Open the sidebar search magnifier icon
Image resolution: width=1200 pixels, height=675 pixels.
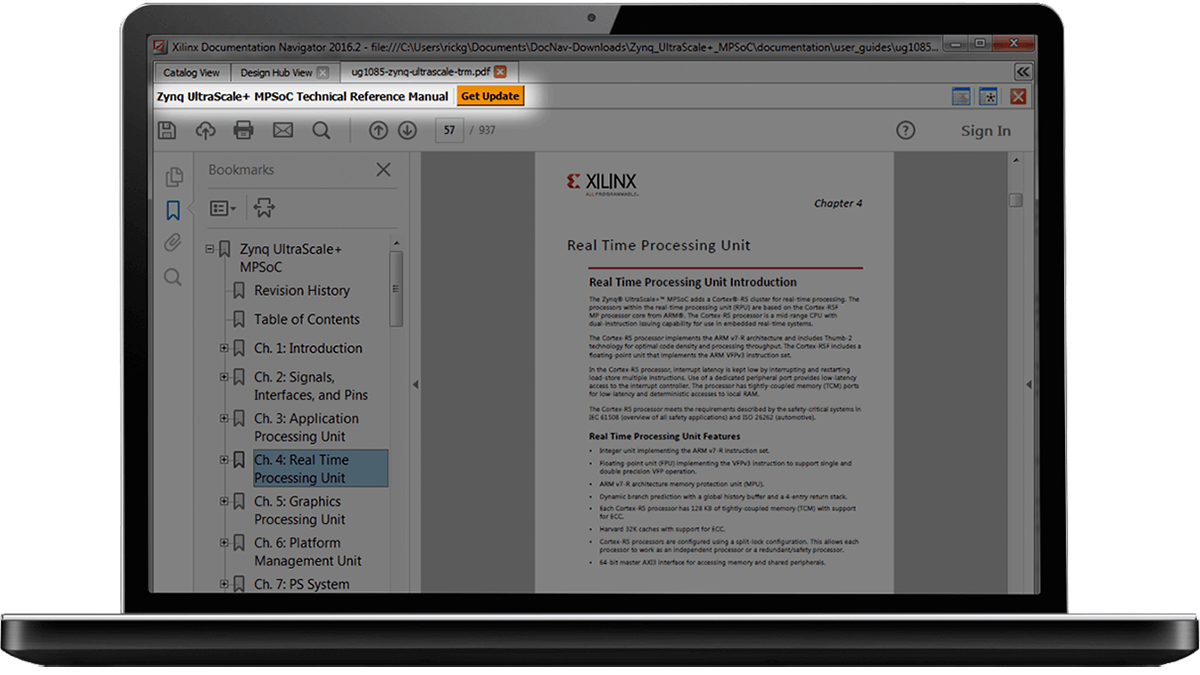click(x=173, y=277)
